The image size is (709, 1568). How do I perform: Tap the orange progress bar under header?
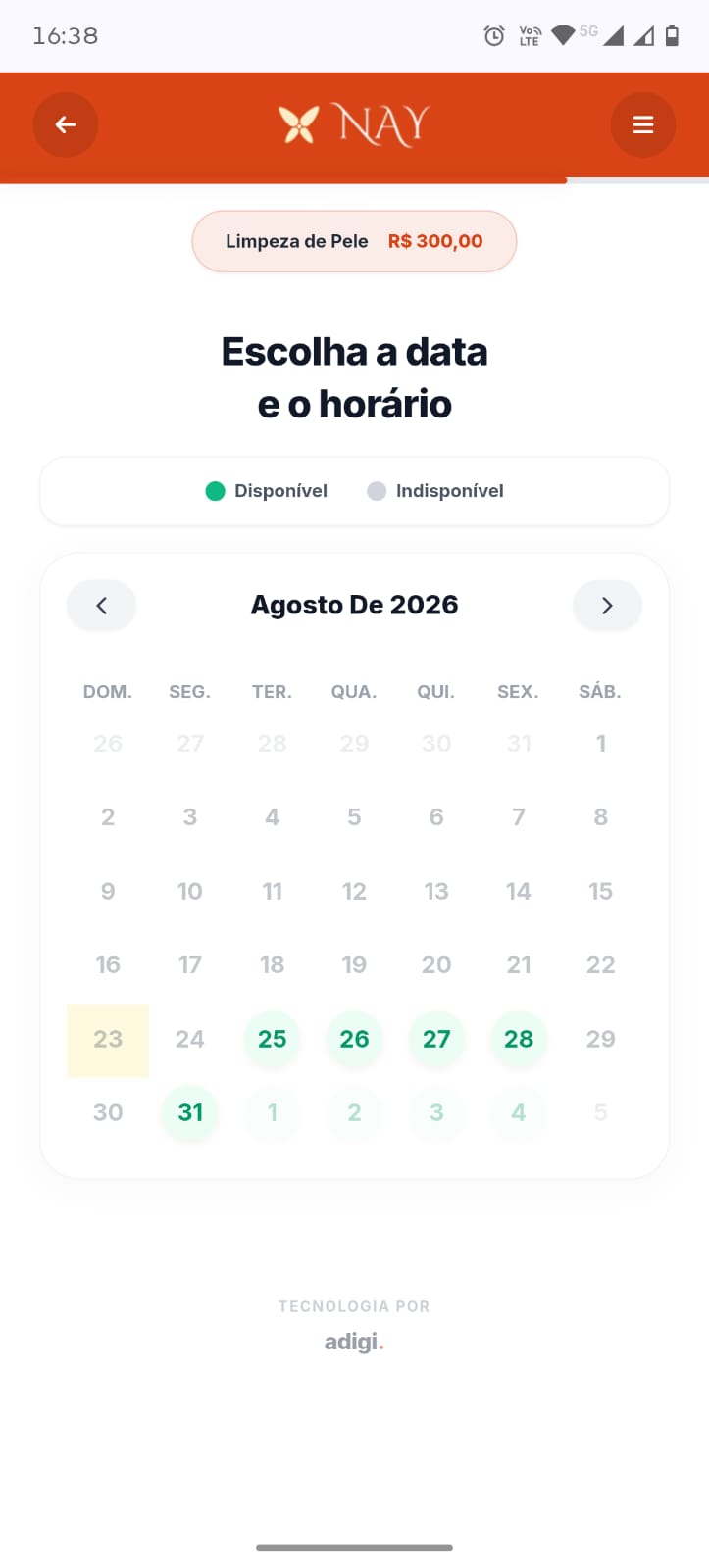pyautogui.click(x=283, y=180)
